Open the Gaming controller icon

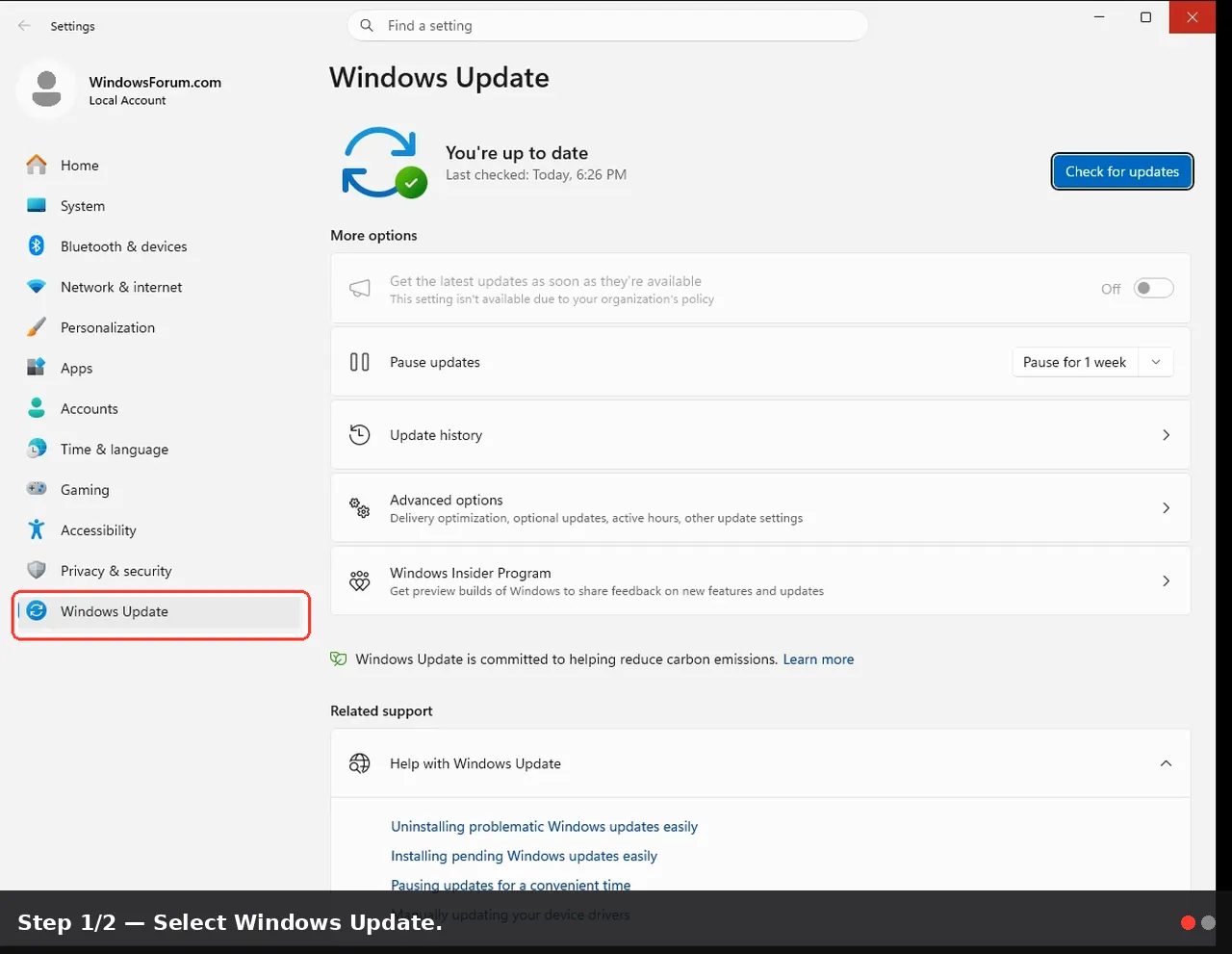click(37, 489)
